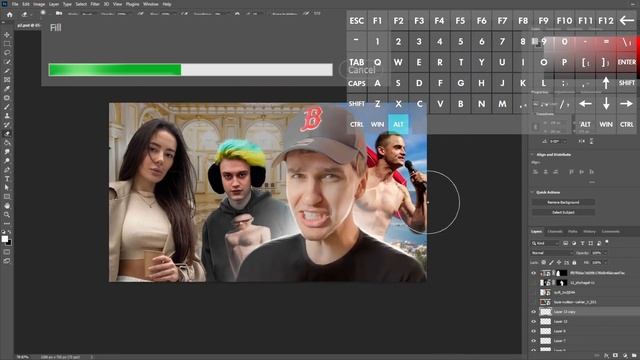Click the shape layer filter icon
The height and width of the screenshot is (360, 640).
tap(591, 243)
